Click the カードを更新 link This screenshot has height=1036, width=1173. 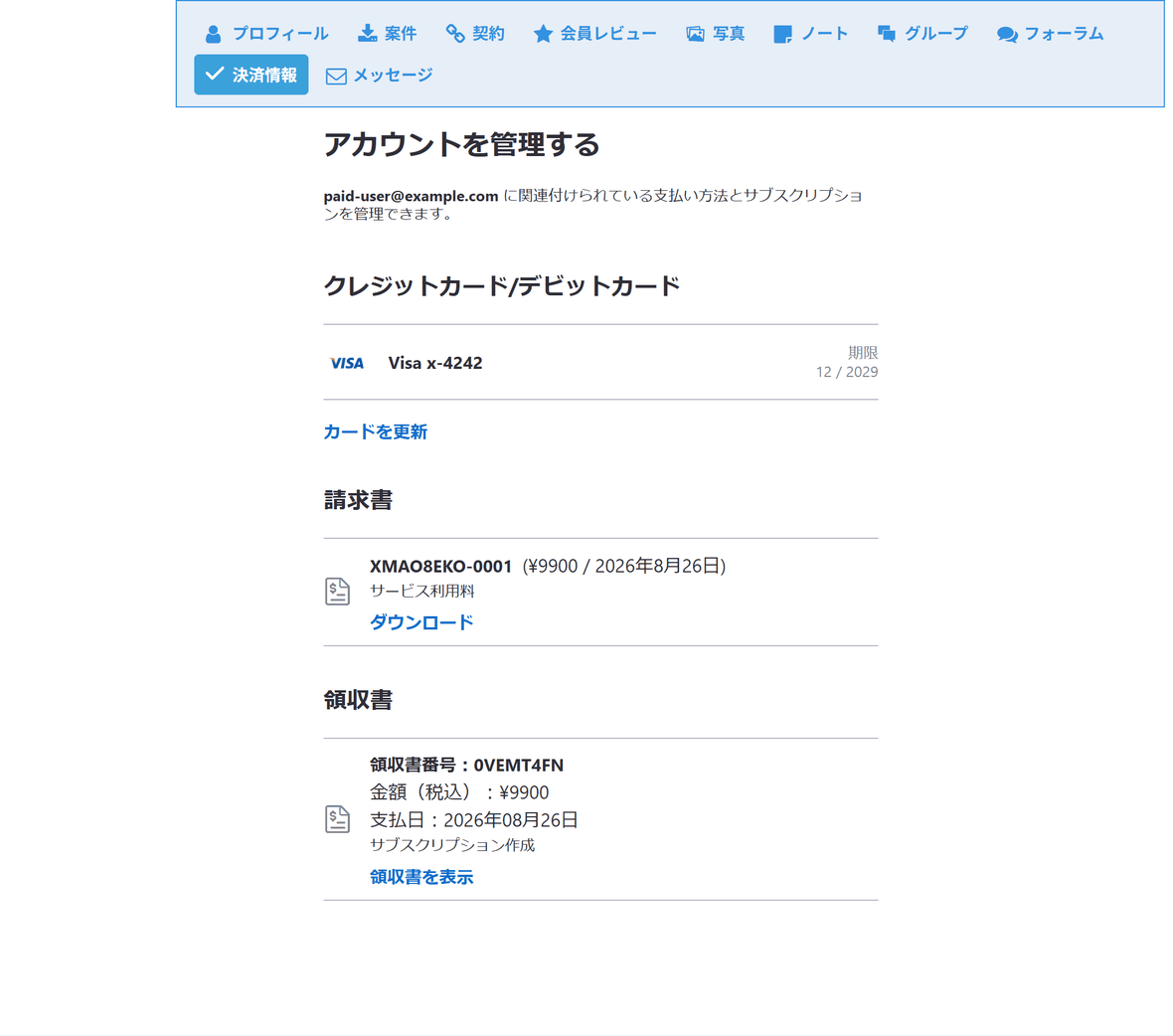coord(376,432)
